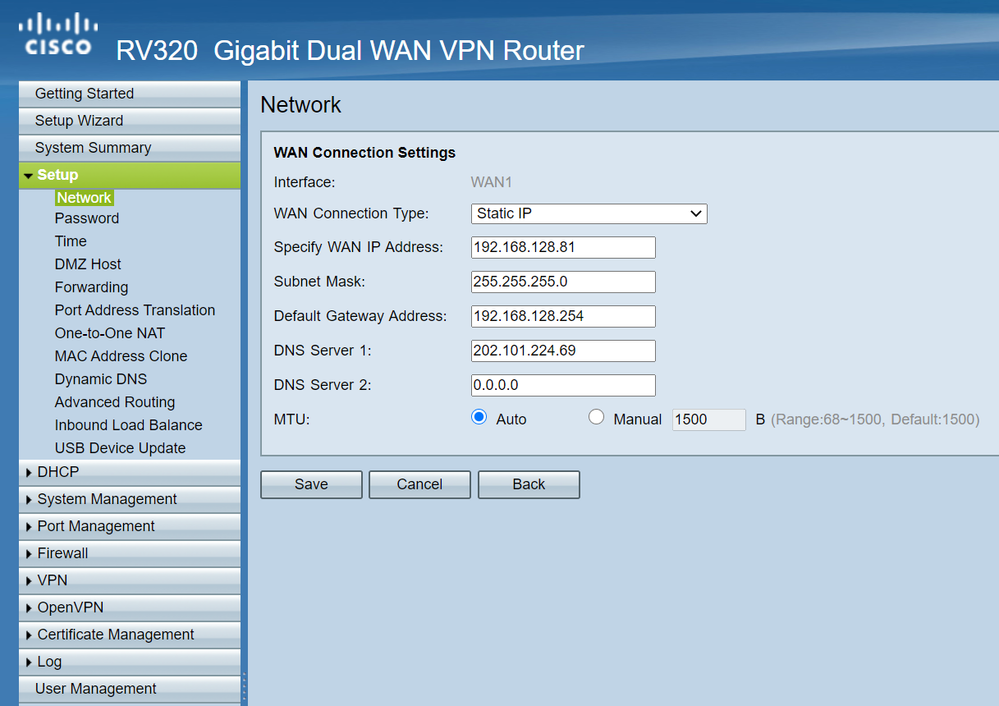Click the MTU range hint text
Viewport: 999px width, 706px height.
pyautogui.click(x=875, y=419)
